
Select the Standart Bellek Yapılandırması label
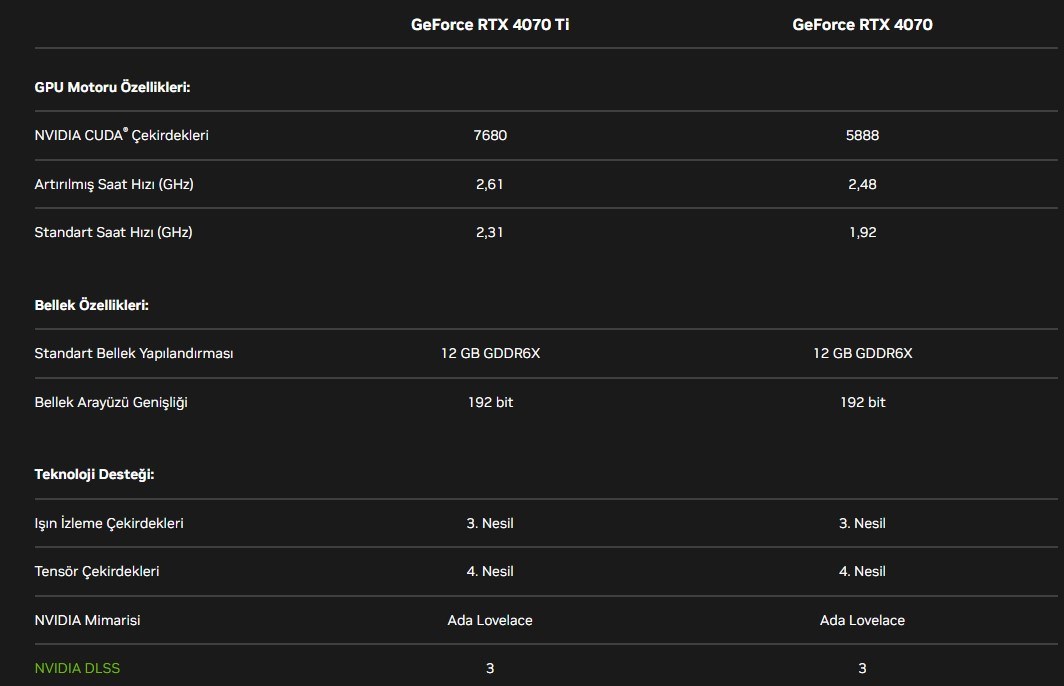(x=134, y=354)
